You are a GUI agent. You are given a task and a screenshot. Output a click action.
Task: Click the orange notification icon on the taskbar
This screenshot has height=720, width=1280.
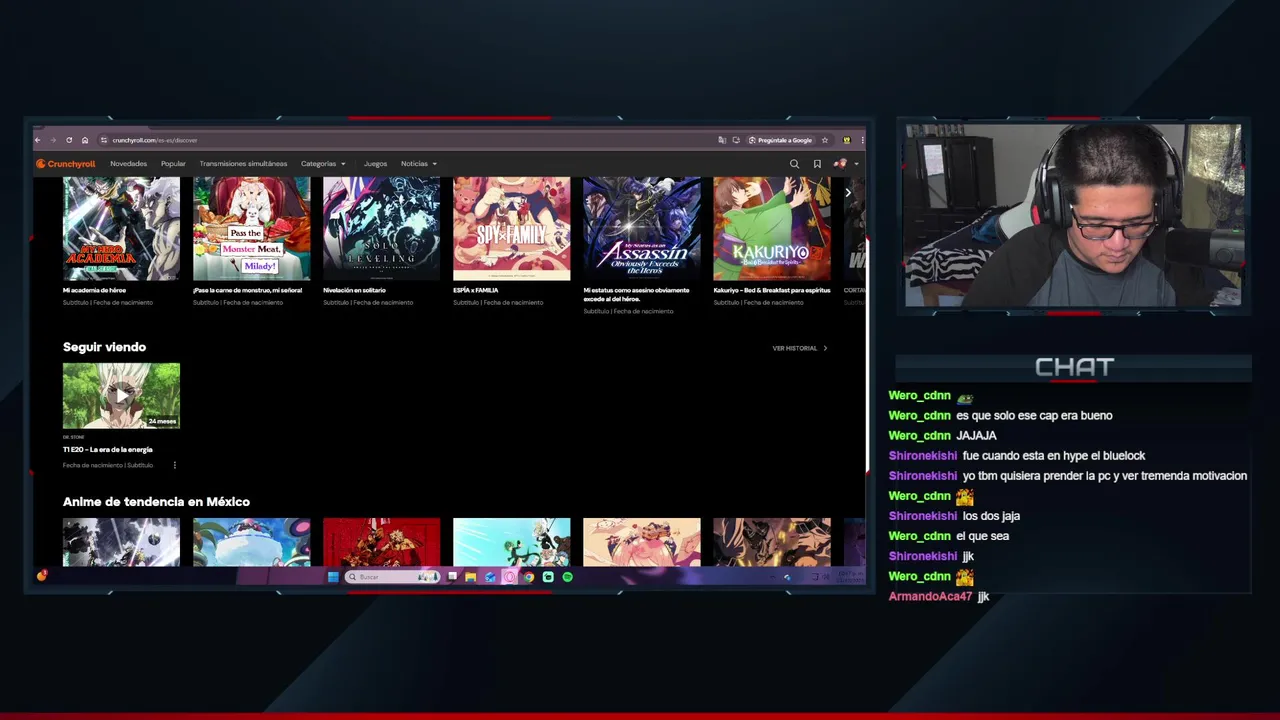pyautogui.click(x=41, y=576)
